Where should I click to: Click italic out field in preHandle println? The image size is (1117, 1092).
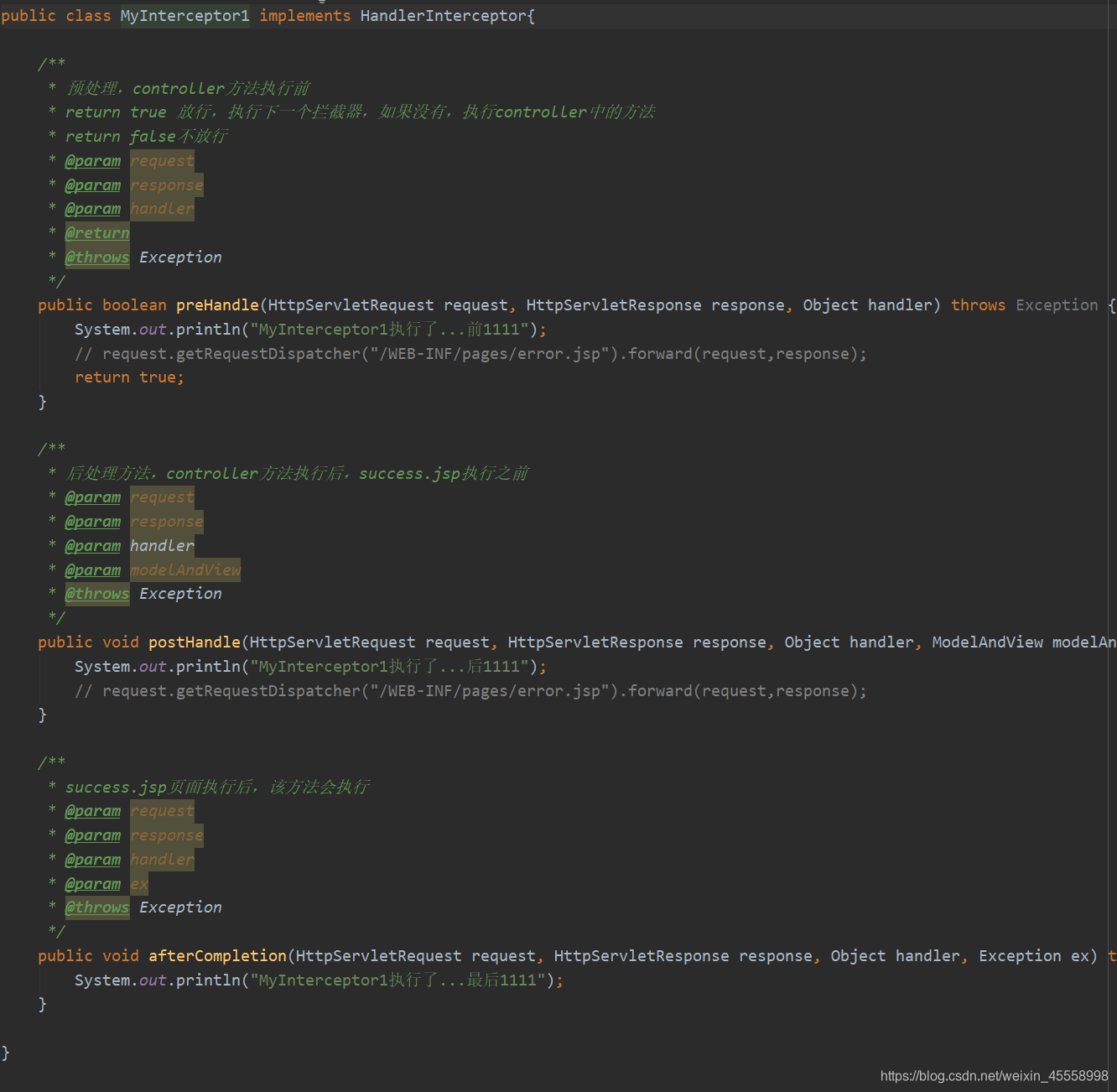[153, 330]
